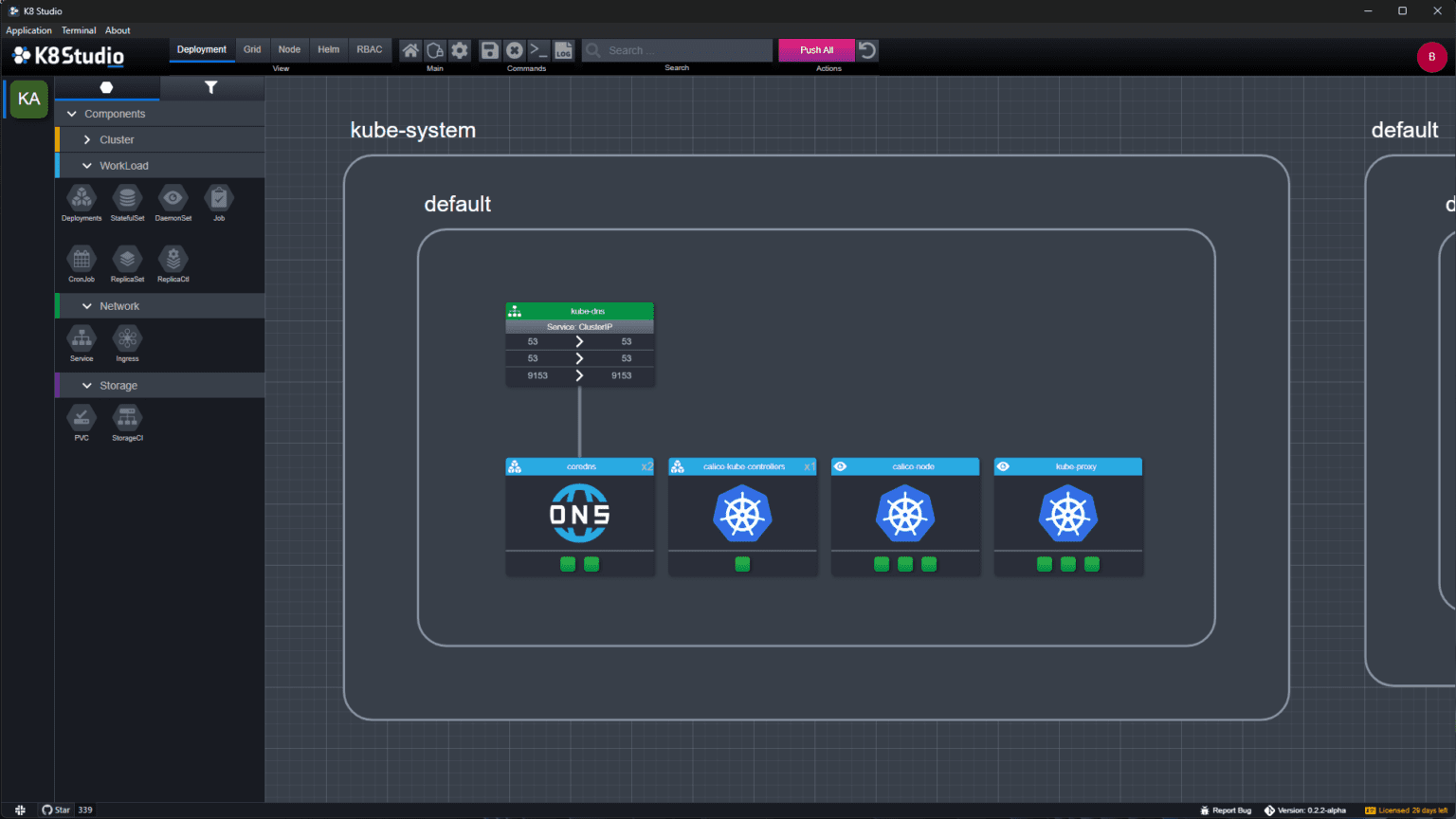The image size is (1456, 819).
Task: Click the Push All button
Action: click(x=815, y=49)
